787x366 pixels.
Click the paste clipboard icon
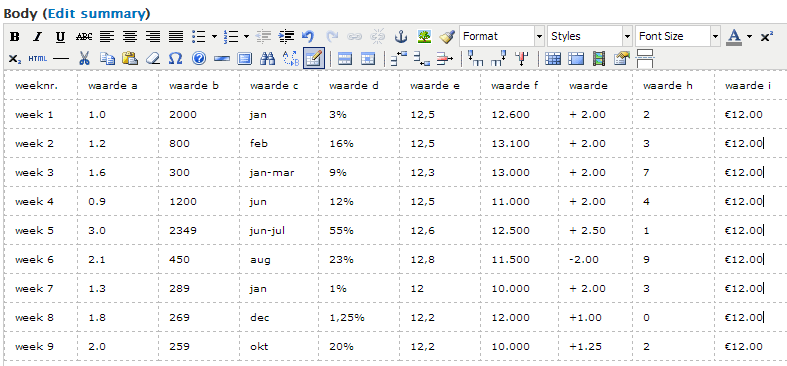pos(129,59)
